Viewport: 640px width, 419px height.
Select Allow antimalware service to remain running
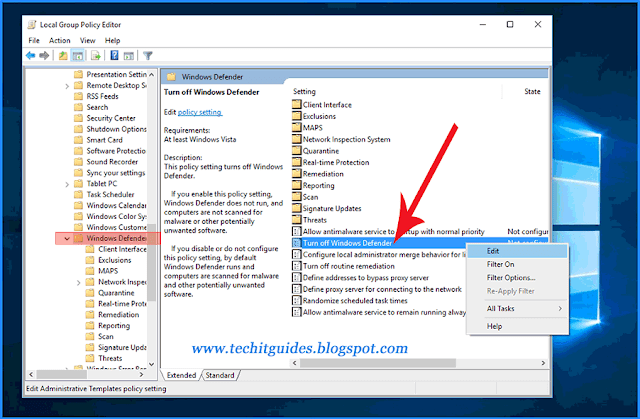click(379, 312)
